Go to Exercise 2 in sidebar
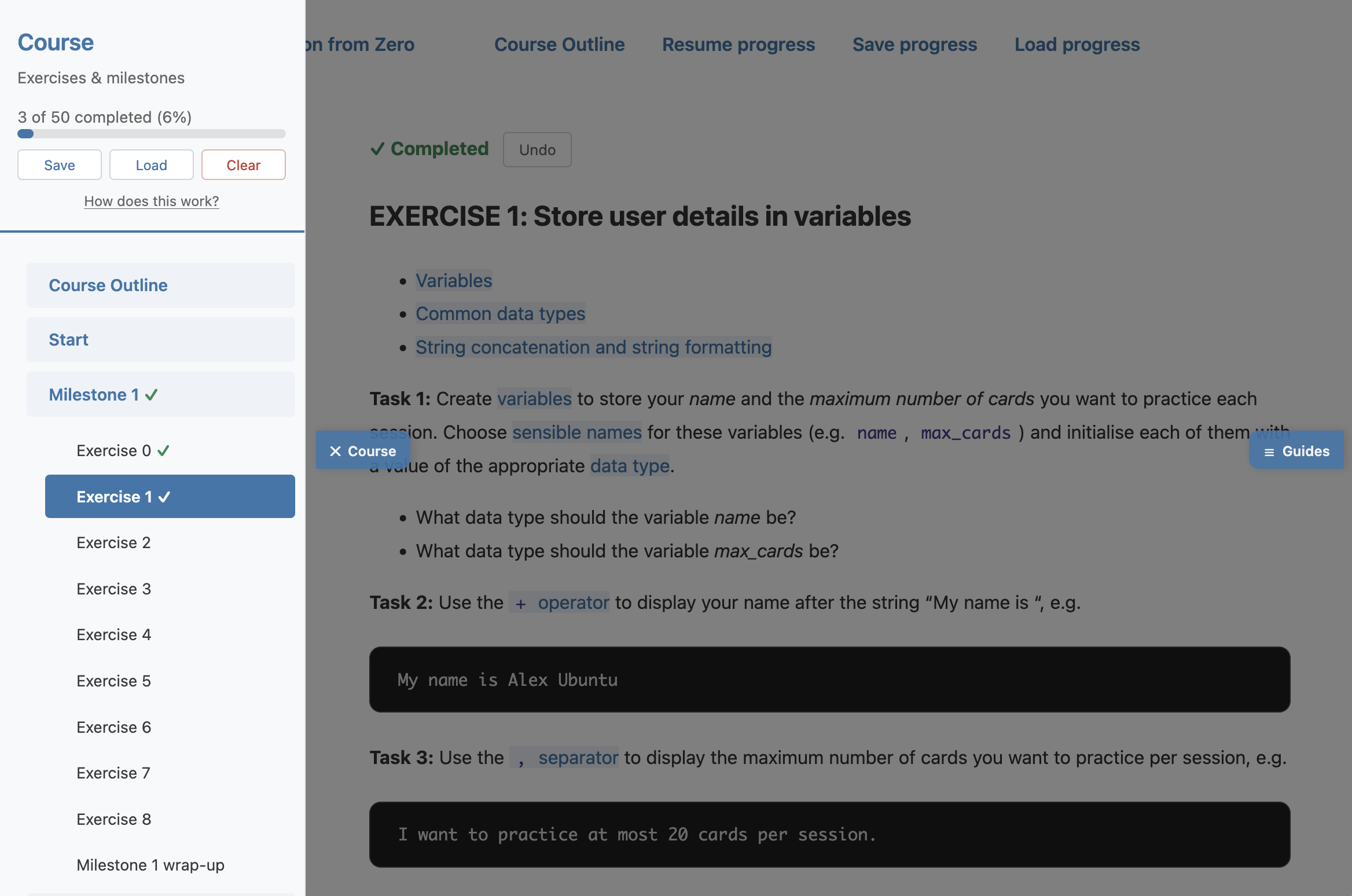Viewport: 1352px width, 896px height. pyautogui.click(x=170, y=542)
